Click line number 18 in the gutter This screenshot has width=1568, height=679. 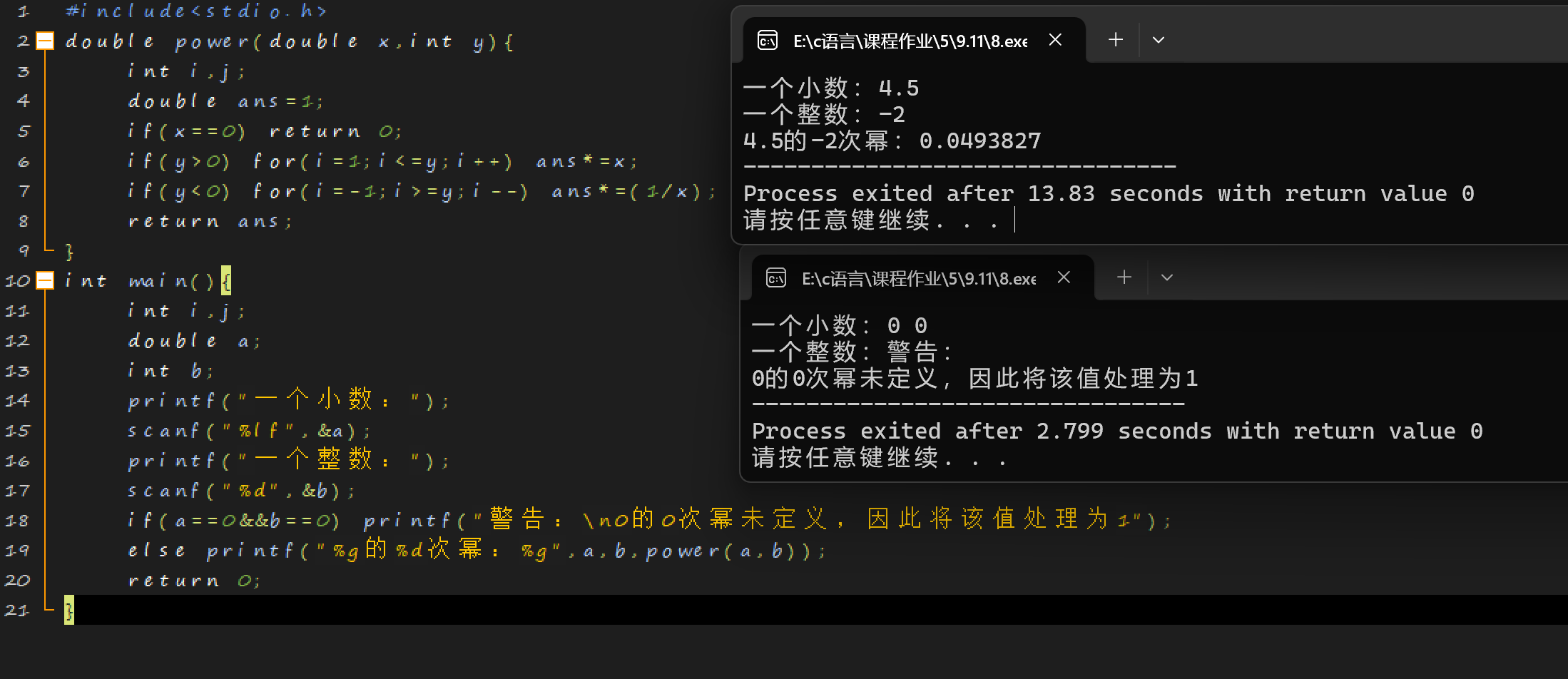click(x=17, y=521)
